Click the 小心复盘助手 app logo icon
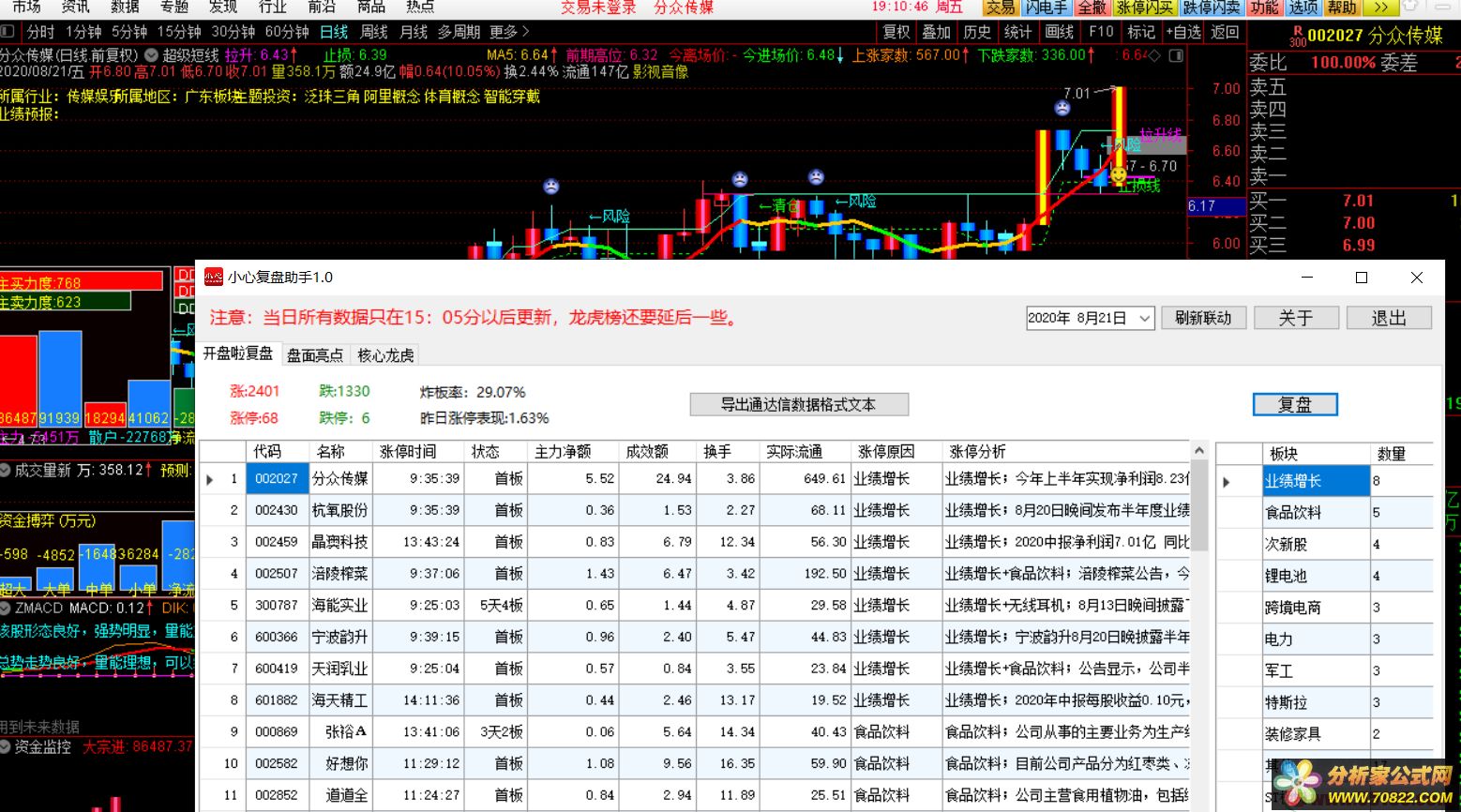Image resolution: width=1461 pixels, height=812 pixels. 214,278
